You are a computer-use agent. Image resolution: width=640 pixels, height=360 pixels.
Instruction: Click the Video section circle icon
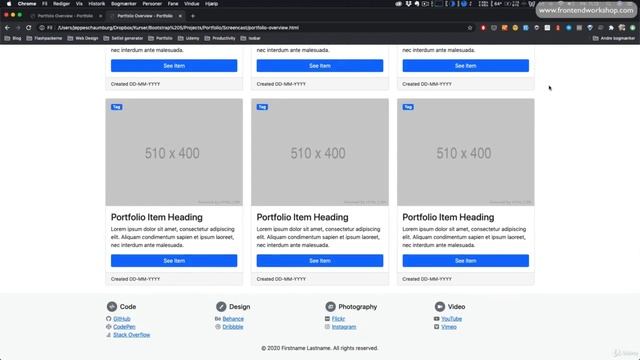[x=440, y=307]
